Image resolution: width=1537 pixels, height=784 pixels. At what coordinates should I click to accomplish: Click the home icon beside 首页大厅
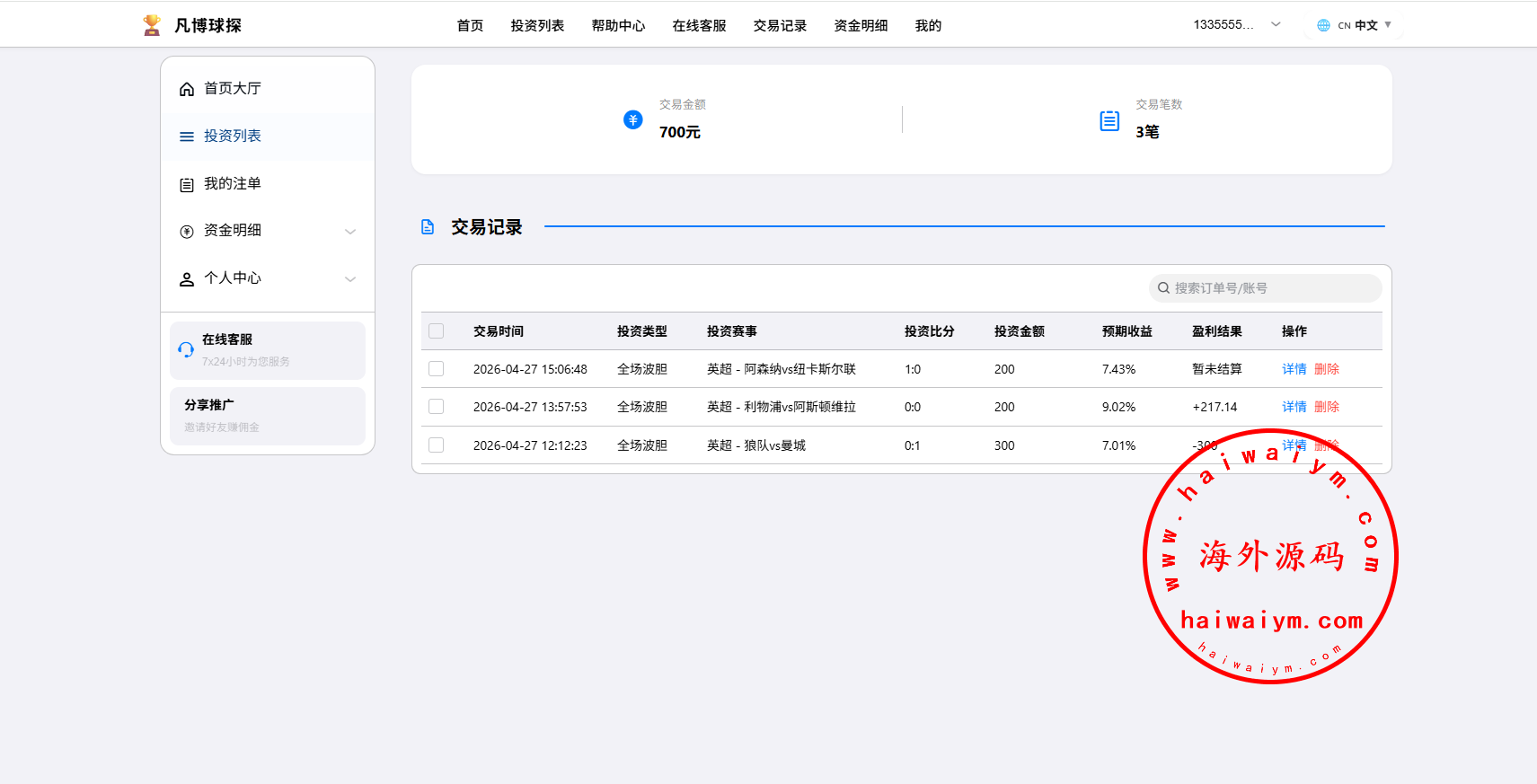[187, 89]
